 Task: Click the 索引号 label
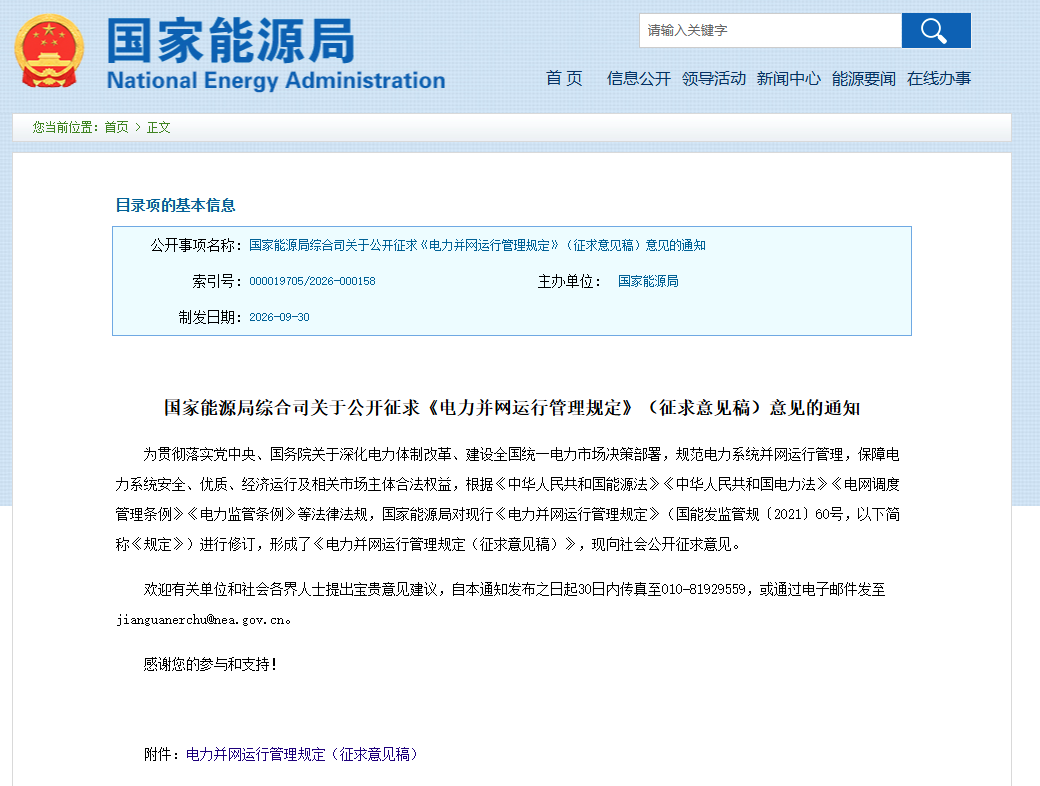(x=217, y=281)
